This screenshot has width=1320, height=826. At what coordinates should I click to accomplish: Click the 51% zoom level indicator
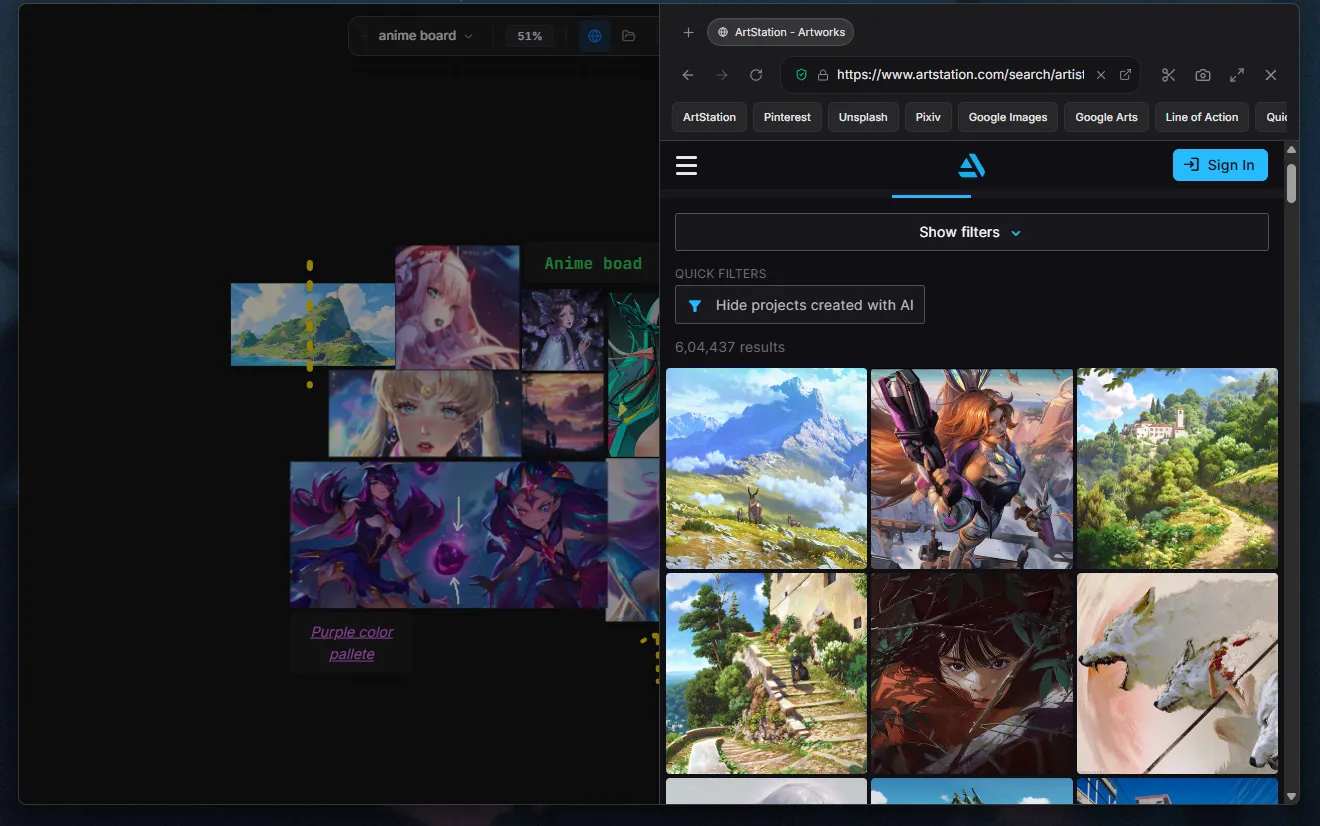click(530, 36)
